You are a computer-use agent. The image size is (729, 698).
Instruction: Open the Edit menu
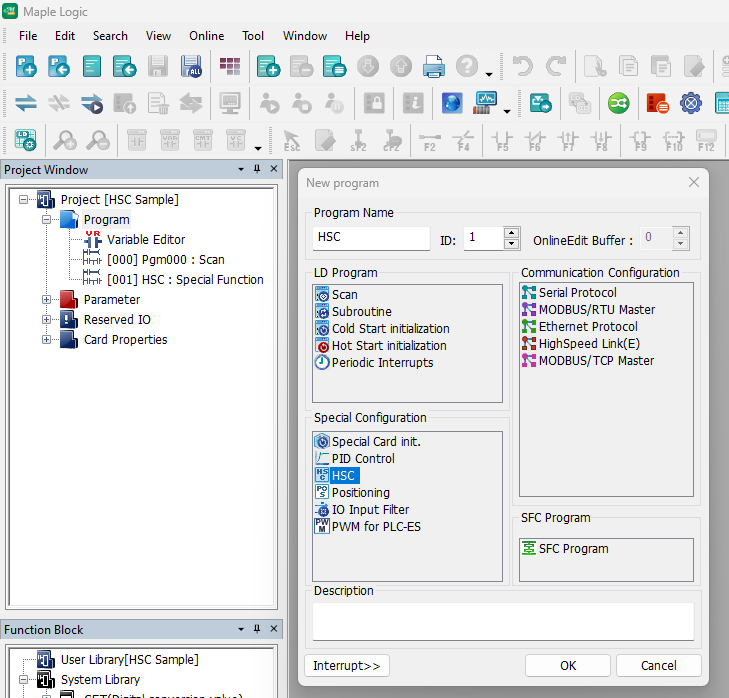coord(65,36)
